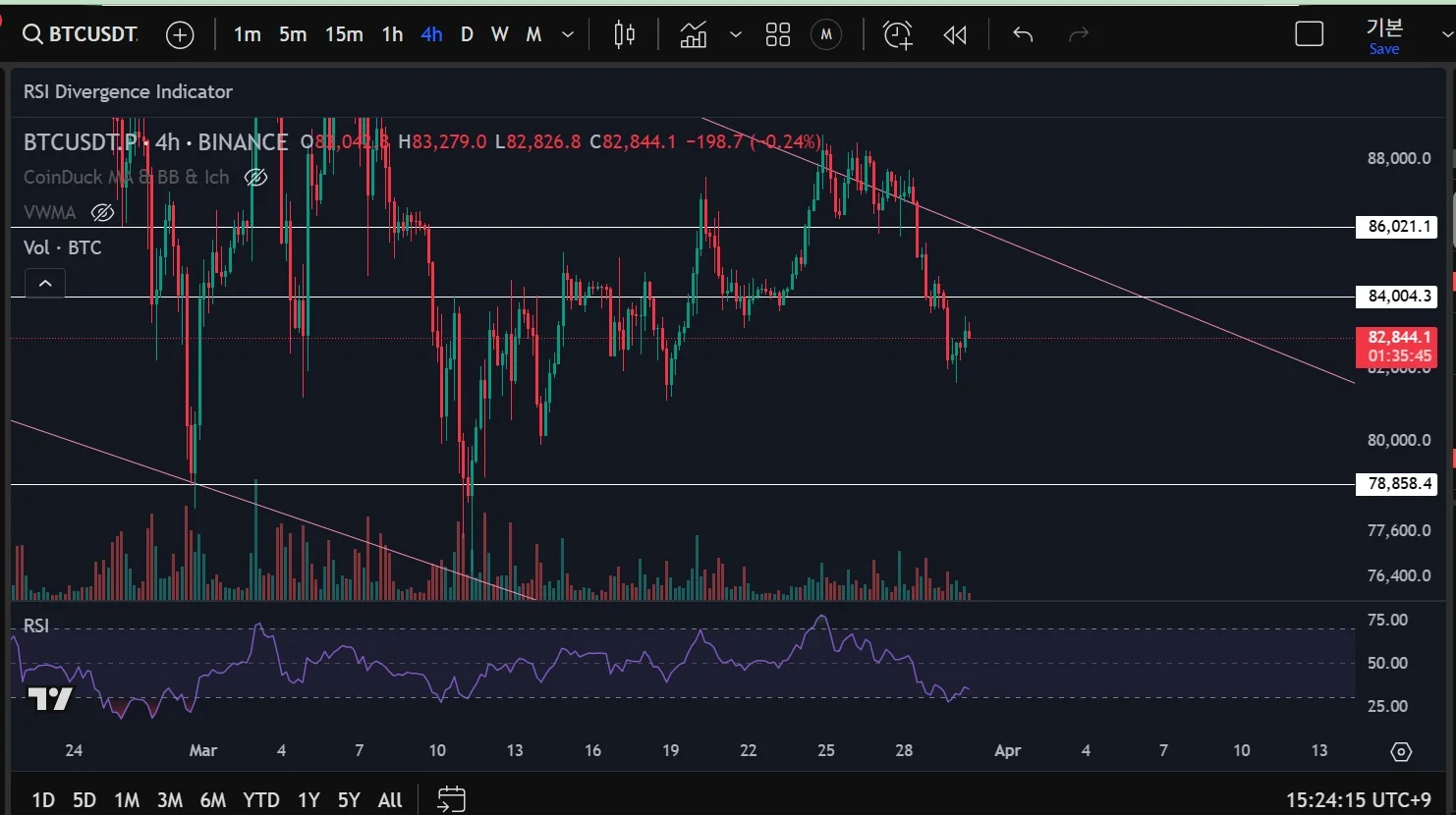Click the TradingView logo
This screenshot has width=1456, height=815.
pos(50,698)
